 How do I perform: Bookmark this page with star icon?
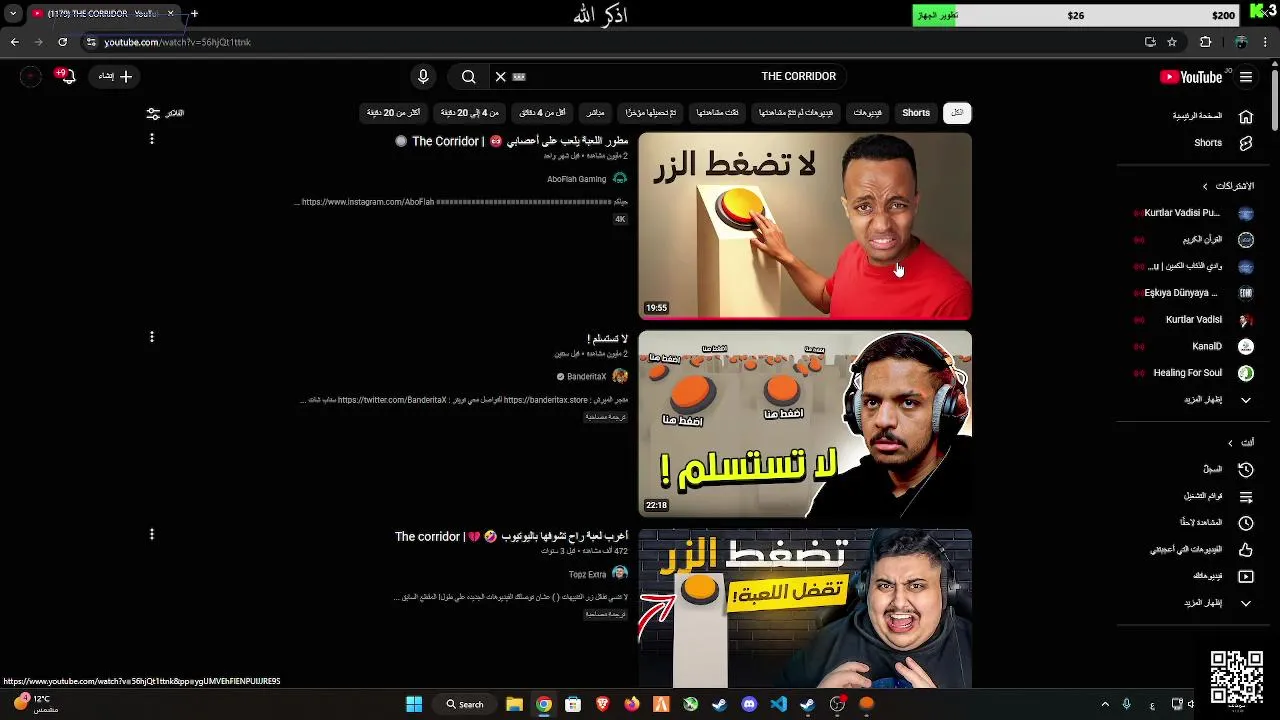click(1172, 42)
